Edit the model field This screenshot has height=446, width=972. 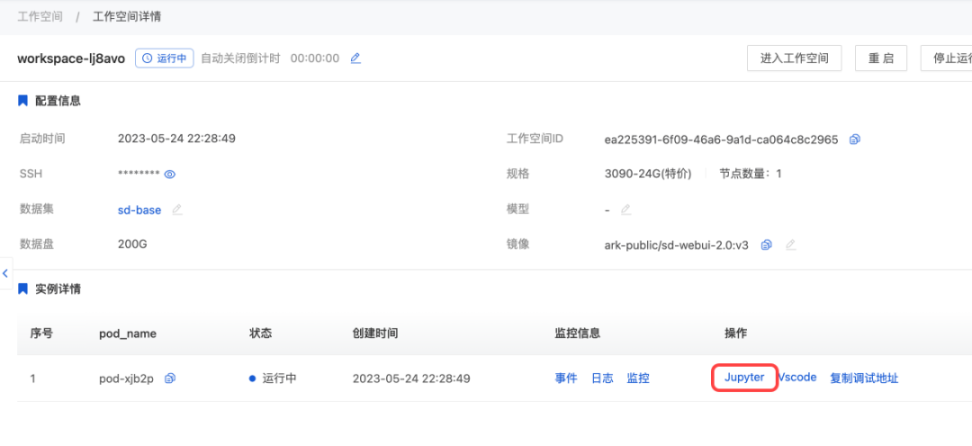coord(626,210)
